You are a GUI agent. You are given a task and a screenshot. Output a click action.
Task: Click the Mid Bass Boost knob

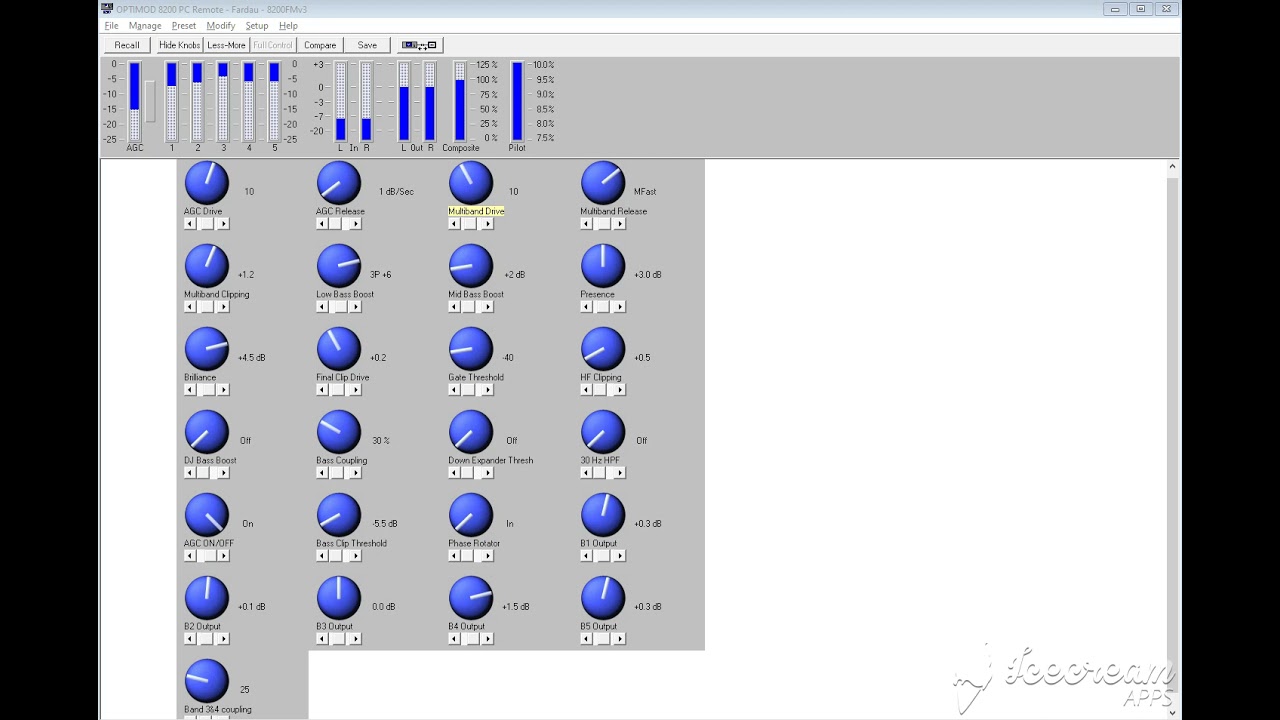coord(471,266)
